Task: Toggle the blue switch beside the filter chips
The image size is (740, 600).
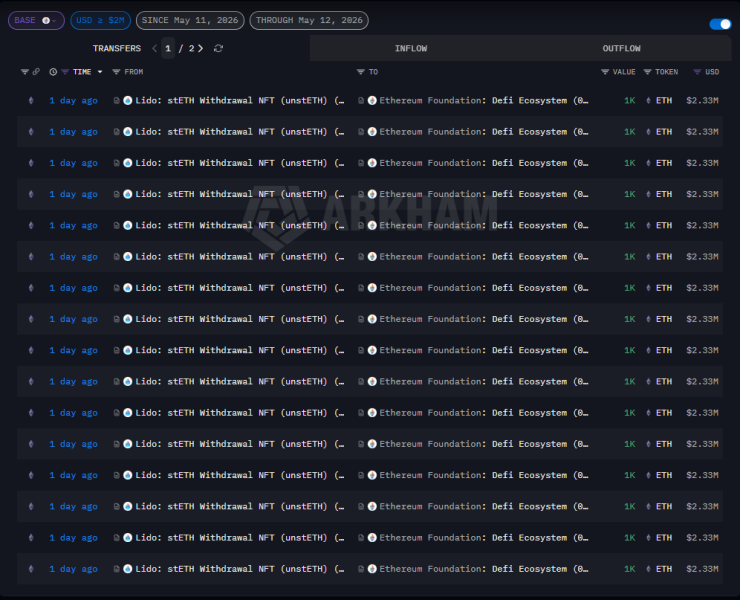Action: coord(720,24)
